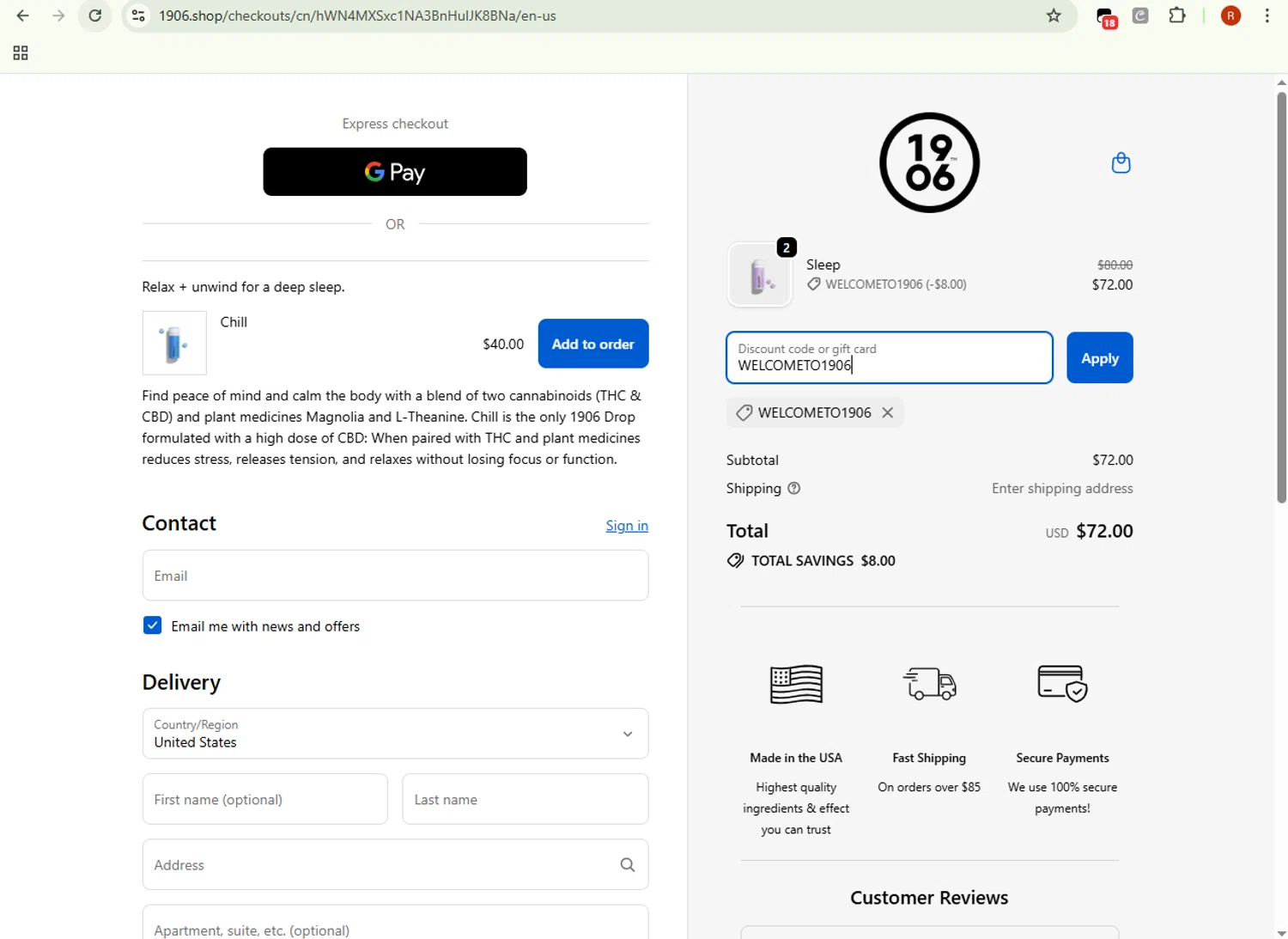The height and width of the screenshot is (939, 1288).
Task: Go back to the previous page
Action: [x=23, y=15]
